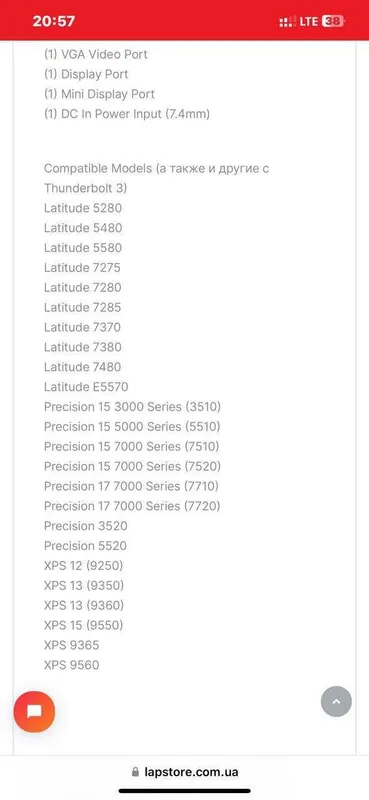Screen dimensions: 369x800
Task: Tap Precision 15 3000 Series (3510) text
Action: pyautogui.click(x=132, y=407)
